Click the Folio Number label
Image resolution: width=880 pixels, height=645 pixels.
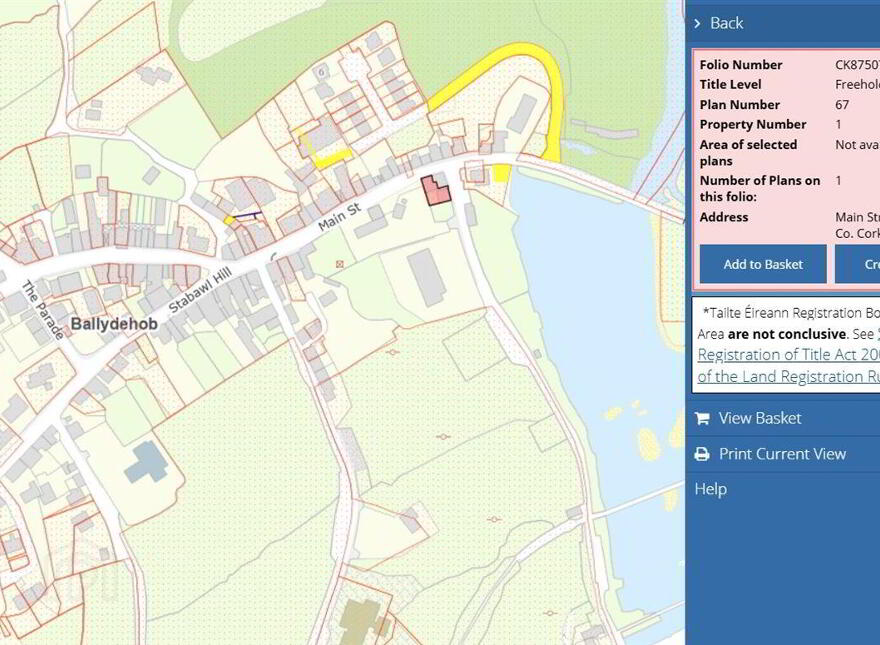coord(741,65)
